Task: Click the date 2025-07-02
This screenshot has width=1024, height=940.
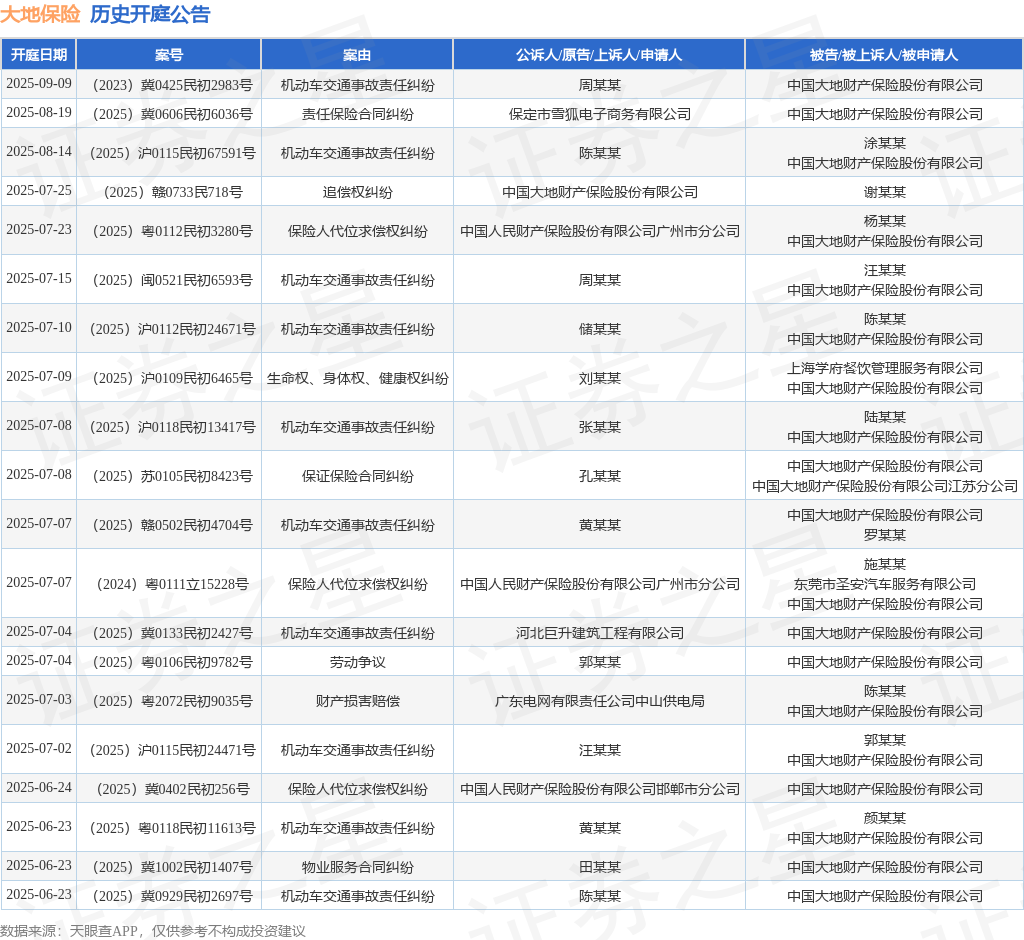Action: click(39, 749)
